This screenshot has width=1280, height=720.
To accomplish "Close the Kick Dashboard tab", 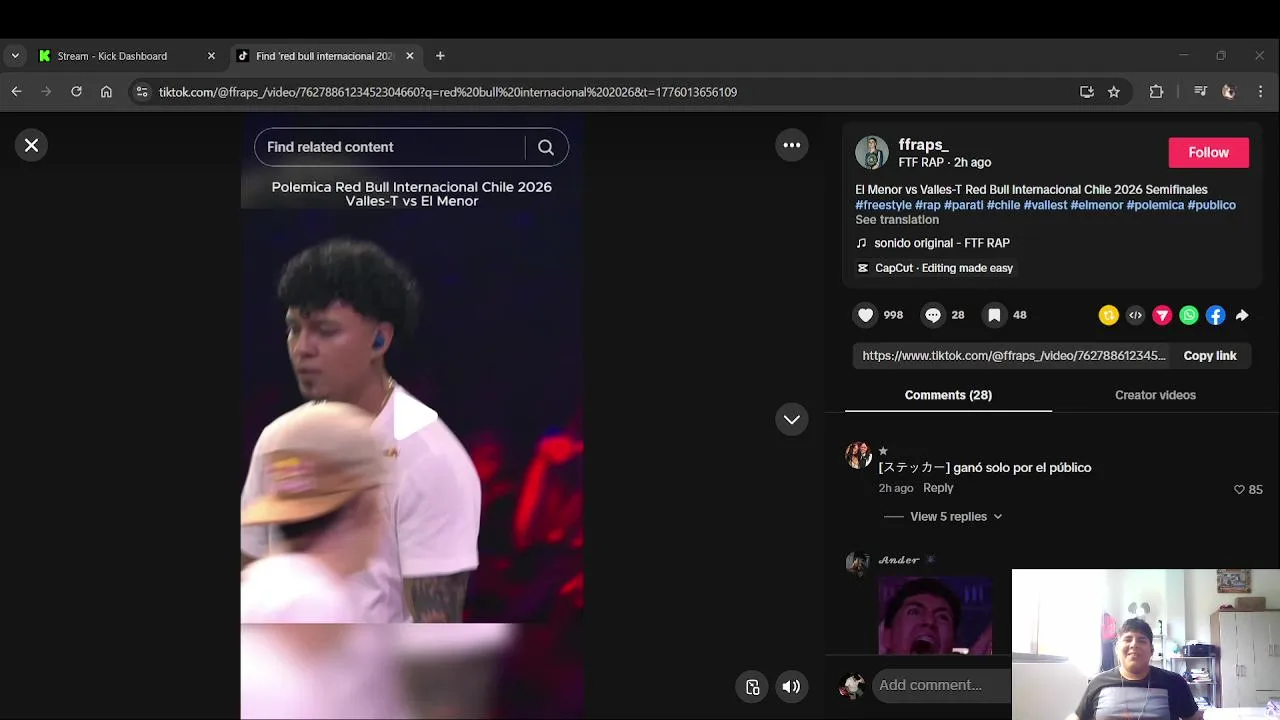I will [211, 56].
